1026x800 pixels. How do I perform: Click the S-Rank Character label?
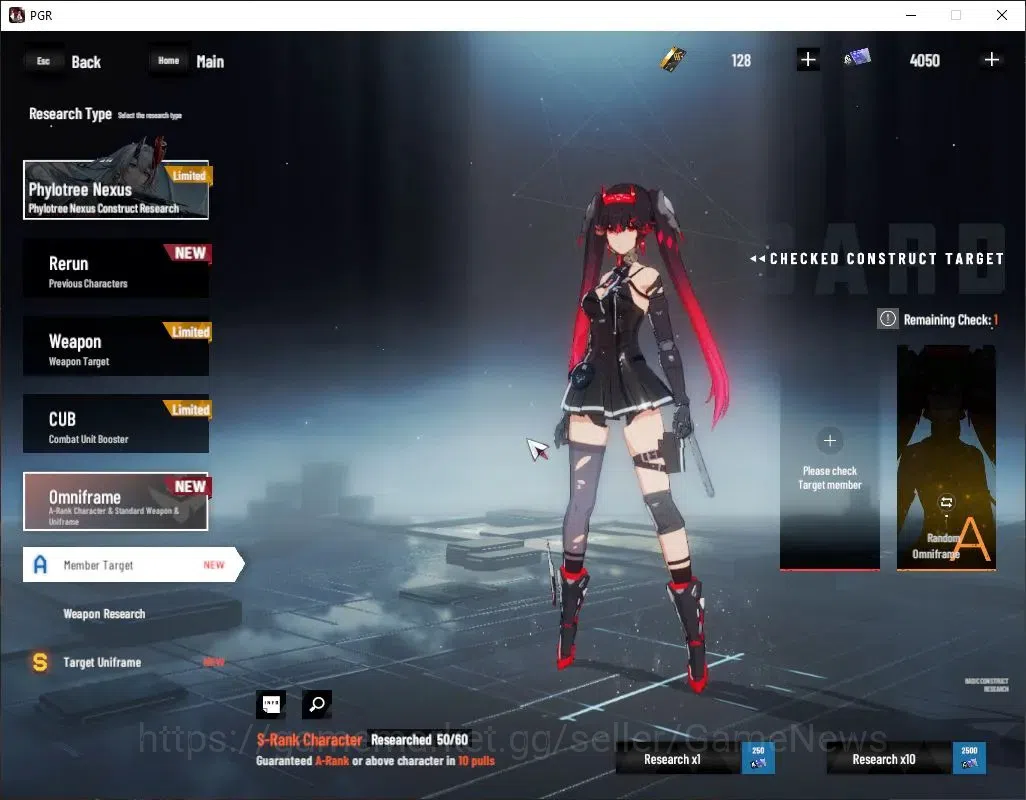tap(310, 740)
